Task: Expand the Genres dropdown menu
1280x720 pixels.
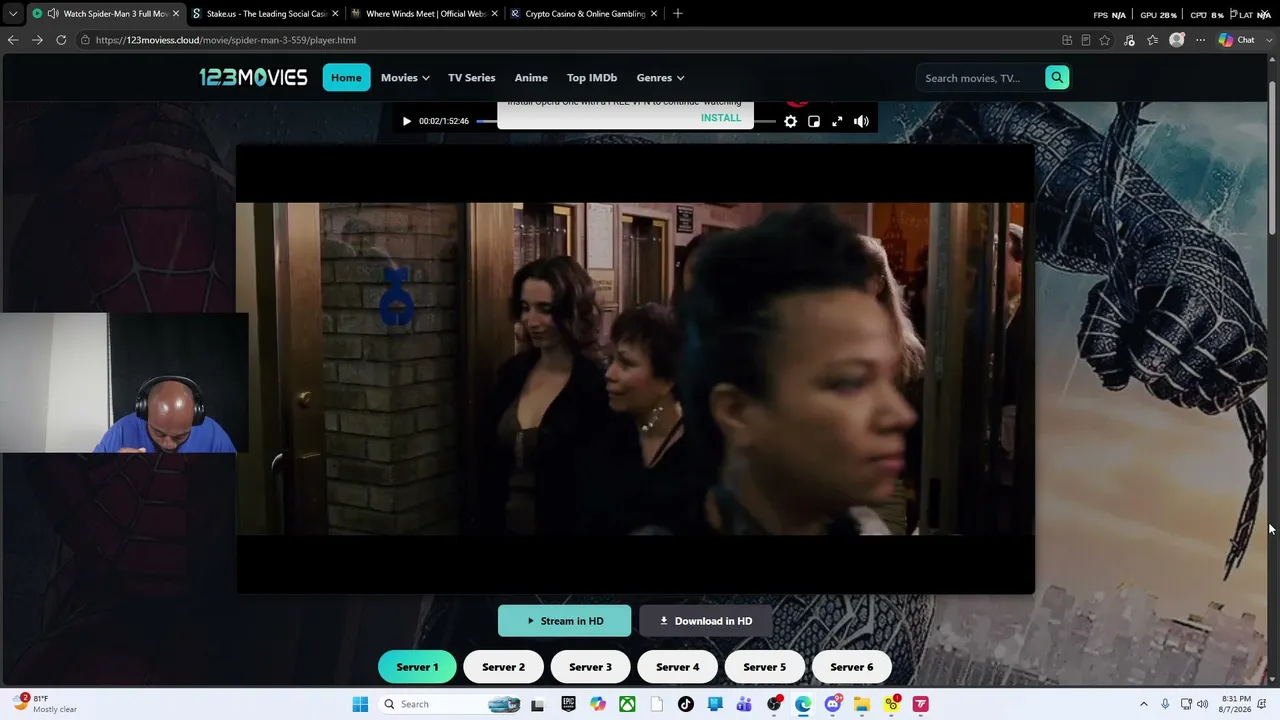Action: pos(660,77)
